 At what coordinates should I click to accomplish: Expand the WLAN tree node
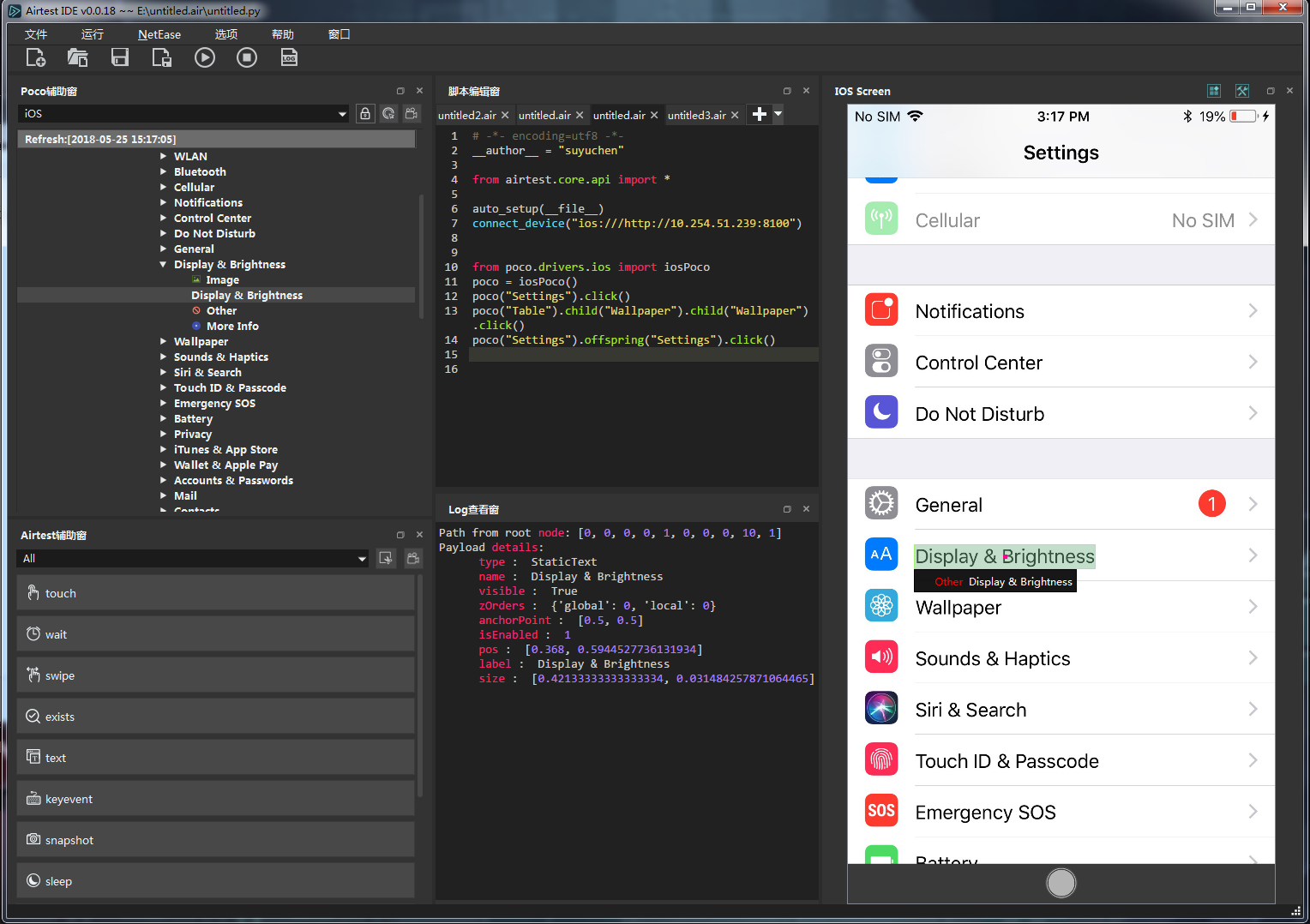[163, 157]
